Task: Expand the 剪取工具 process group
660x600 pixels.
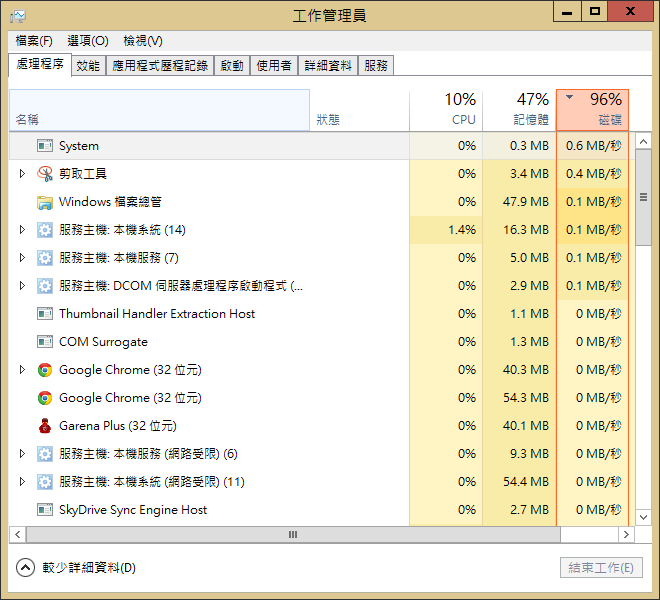Action: (x=22, y=173)
